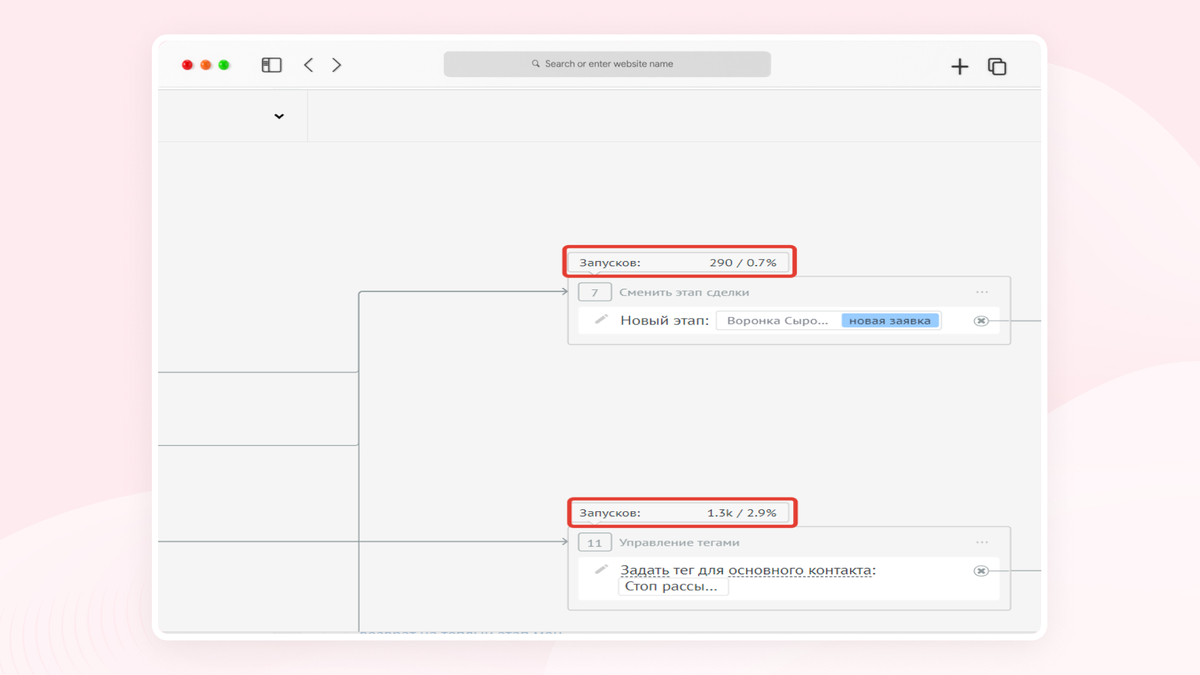Click output connector of step 7
Image resolution: width=1200 pixels, height=675 pixels.
pyautogui.click(x=981, y=321)
